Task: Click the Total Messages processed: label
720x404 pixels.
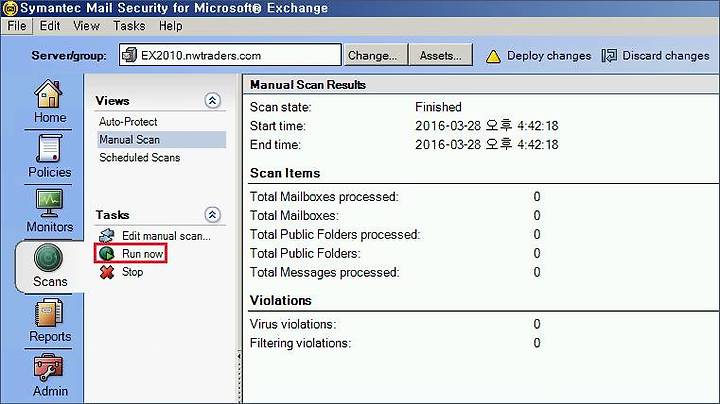Action: [x=325, y=272]
